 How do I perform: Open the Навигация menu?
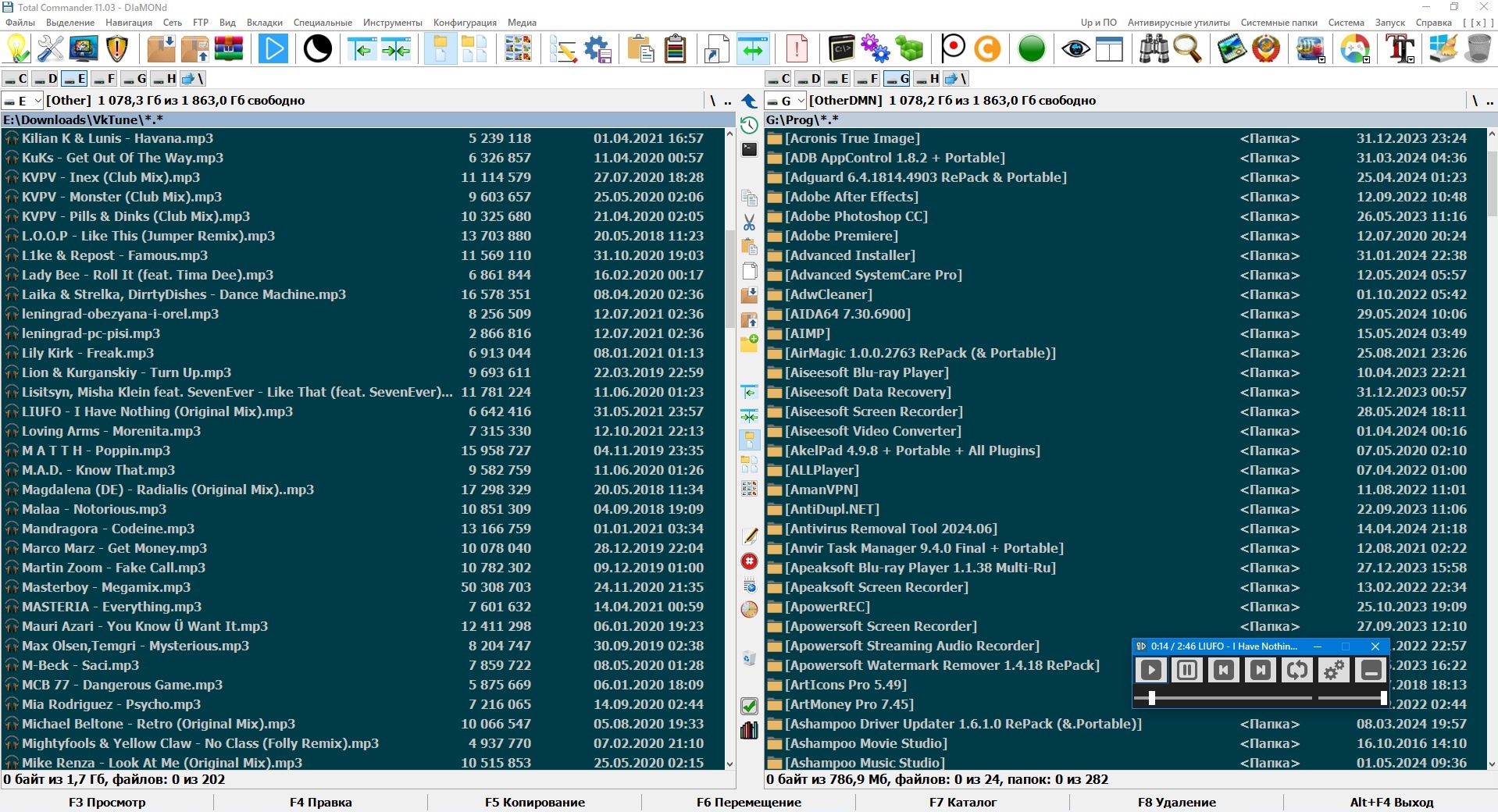pos(129,23)
